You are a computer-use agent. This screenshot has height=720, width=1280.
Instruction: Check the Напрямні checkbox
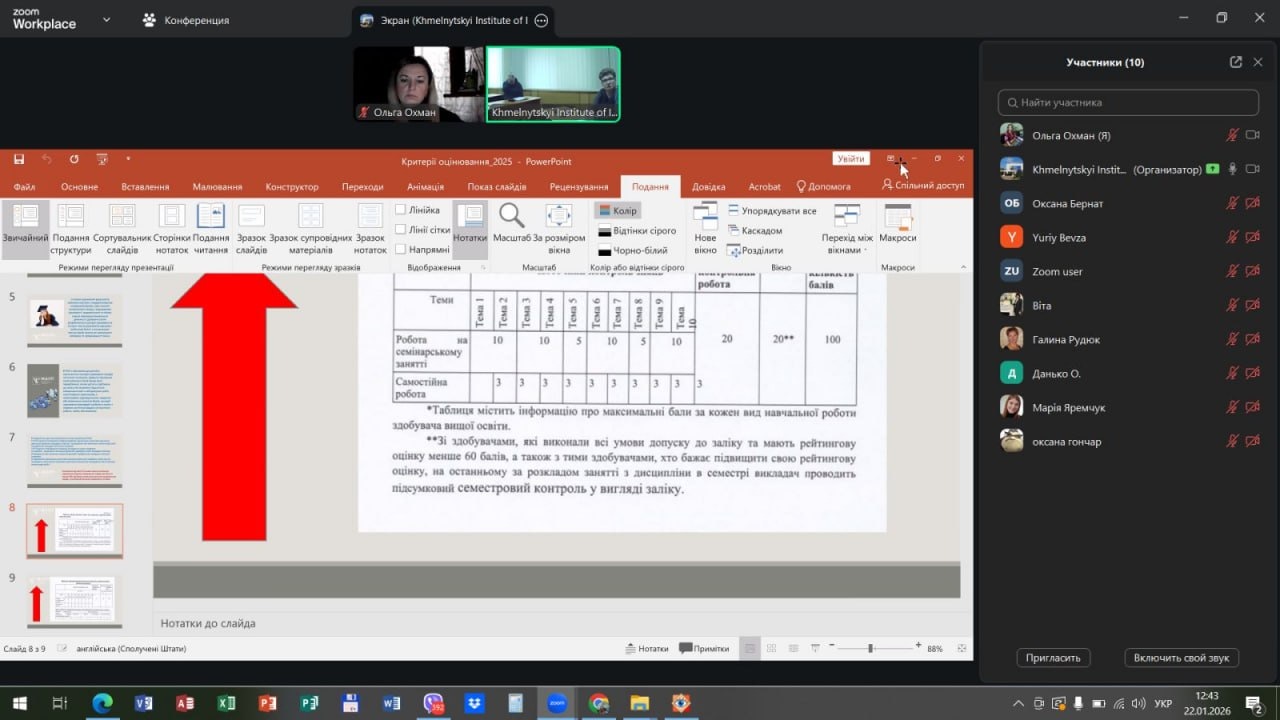coord(401,249)
